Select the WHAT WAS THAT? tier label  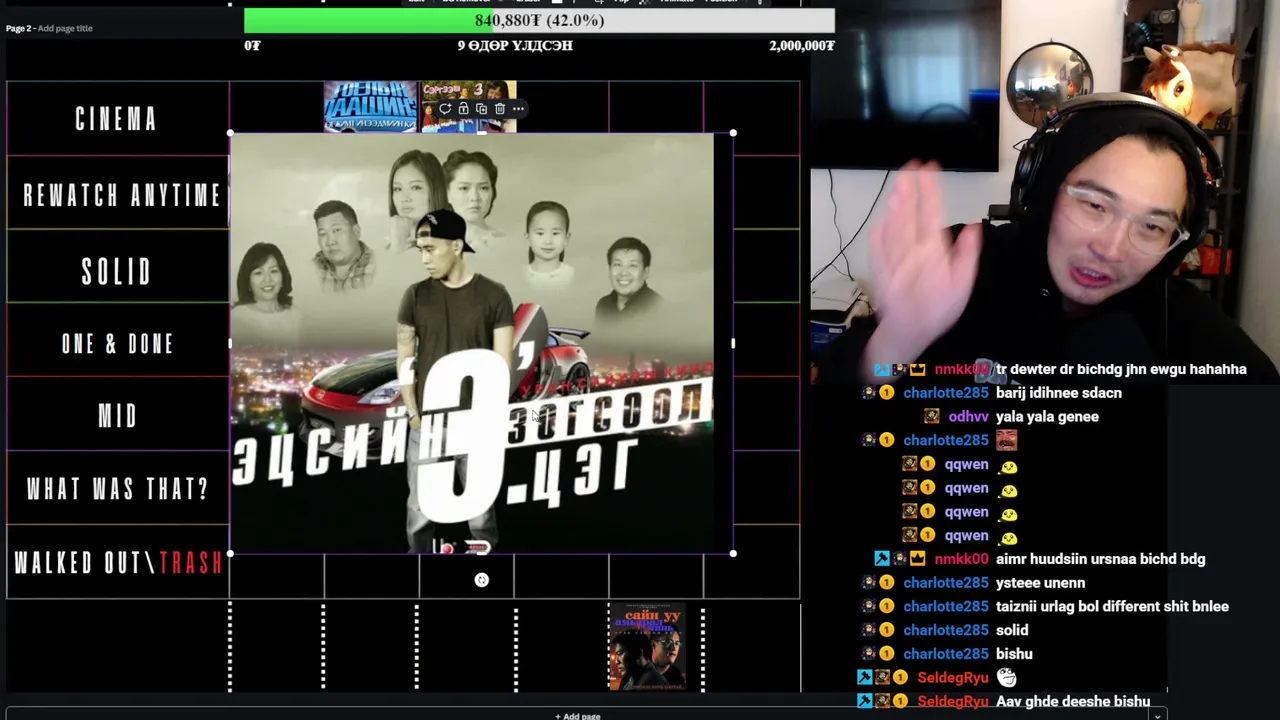pos(118,489)
